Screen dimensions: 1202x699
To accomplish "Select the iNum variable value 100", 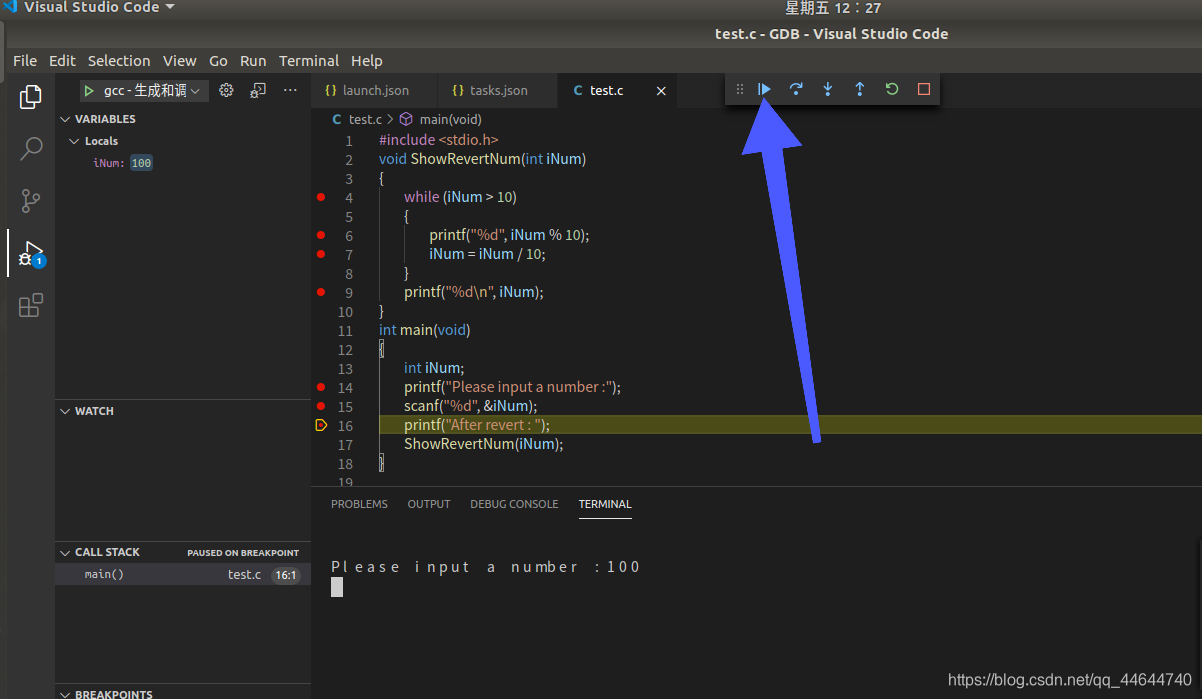I will coord(141,163).
